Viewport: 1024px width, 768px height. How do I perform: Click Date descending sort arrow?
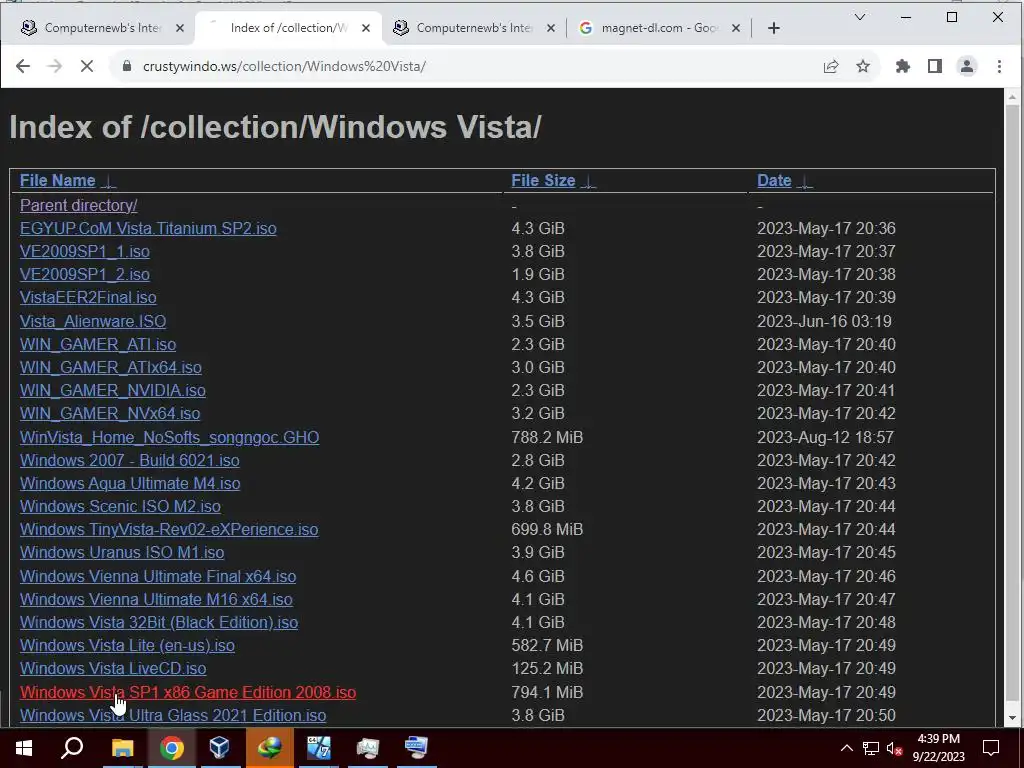click(x=805, y=182)
